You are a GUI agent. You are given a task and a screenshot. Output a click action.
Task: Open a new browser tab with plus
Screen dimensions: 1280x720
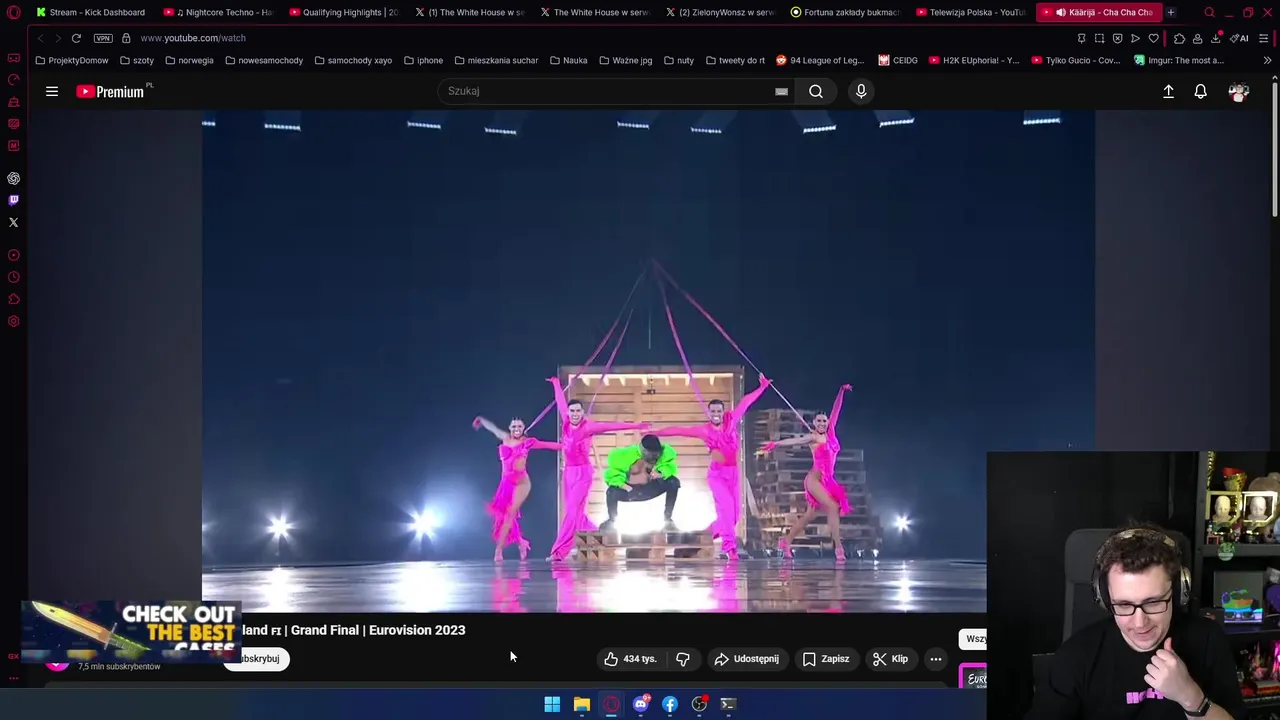[x=1170, y=12]
